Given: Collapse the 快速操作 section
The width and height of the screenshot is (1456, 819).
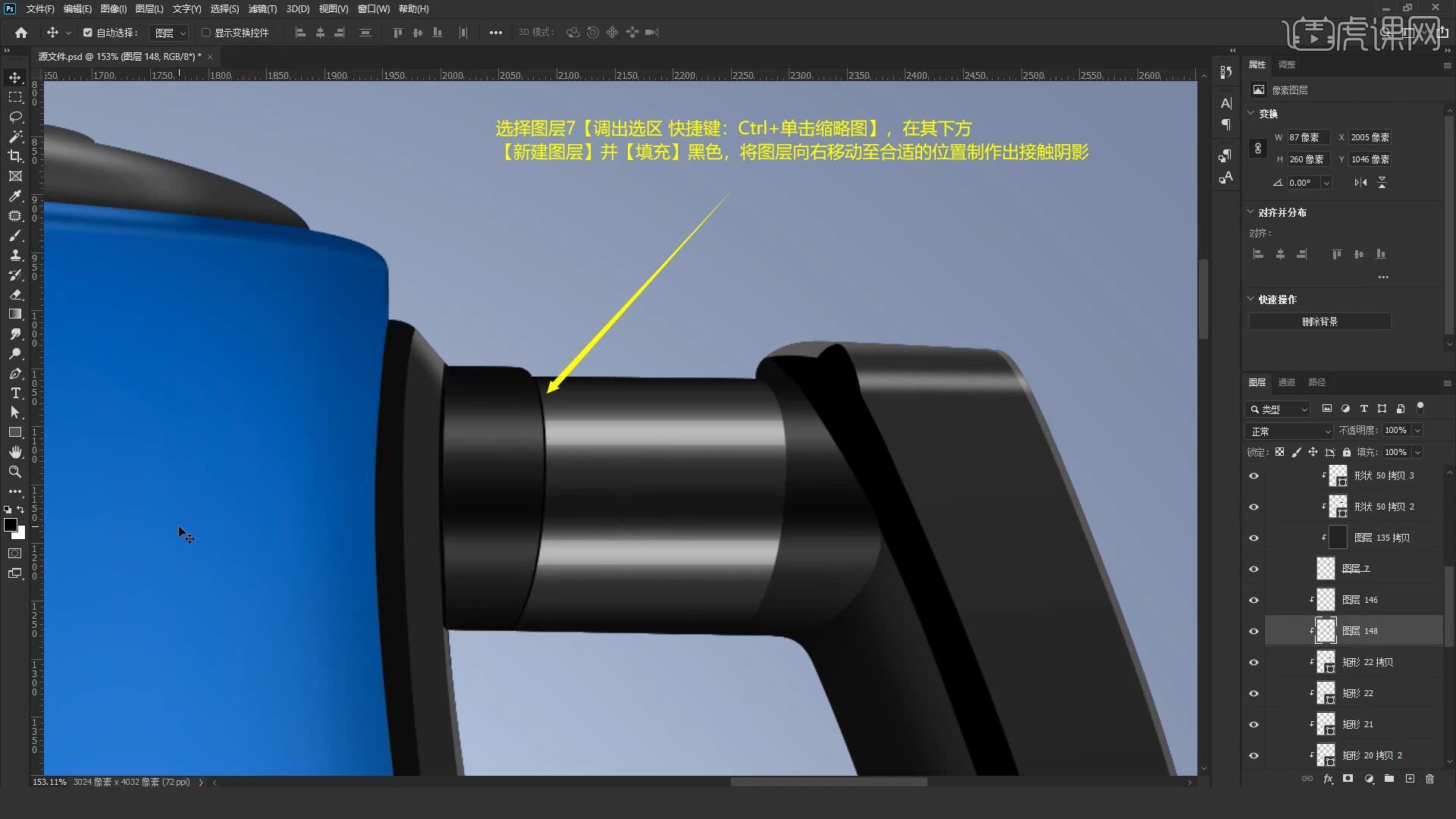Looking at the screenshot, I should click(x=1250, y=299).
